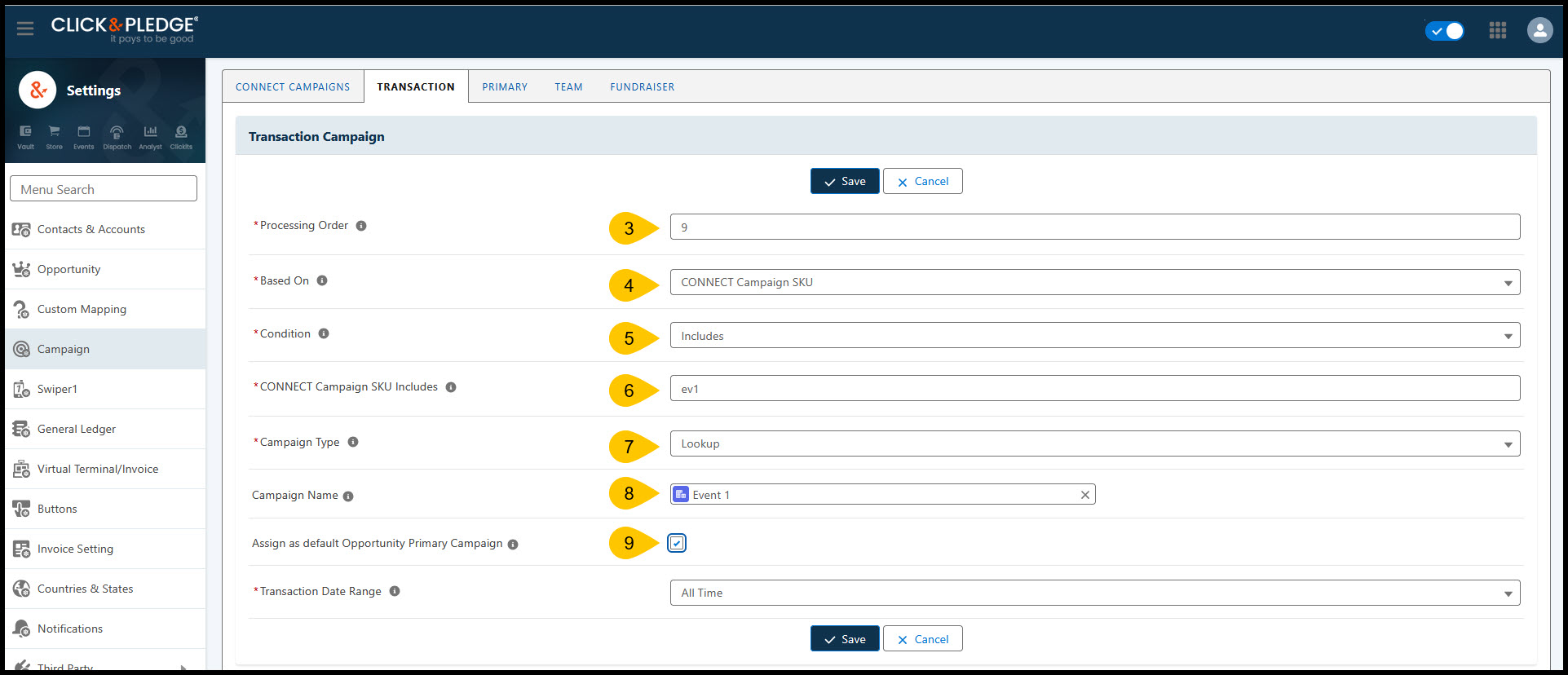Open the Vault module icon

[x=25, y=137]
